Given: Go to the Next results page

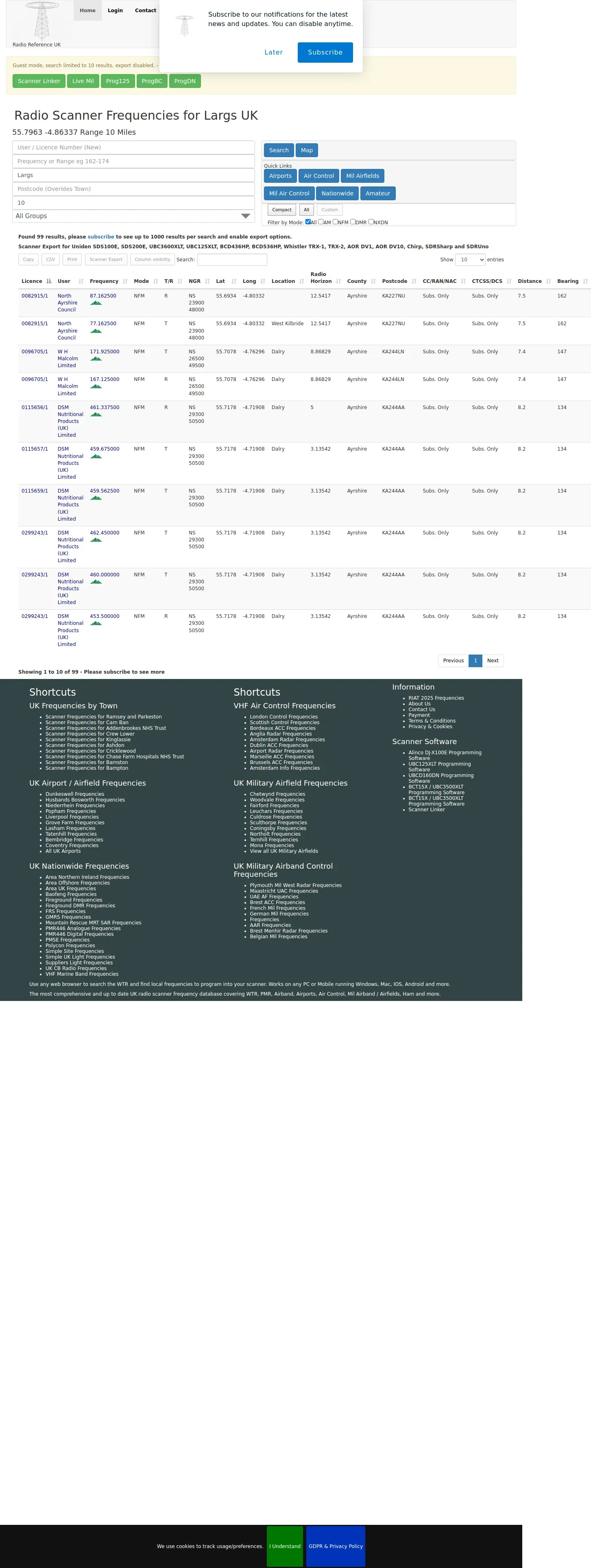Looking at the screenshot, I should click(x=493, y=660).
